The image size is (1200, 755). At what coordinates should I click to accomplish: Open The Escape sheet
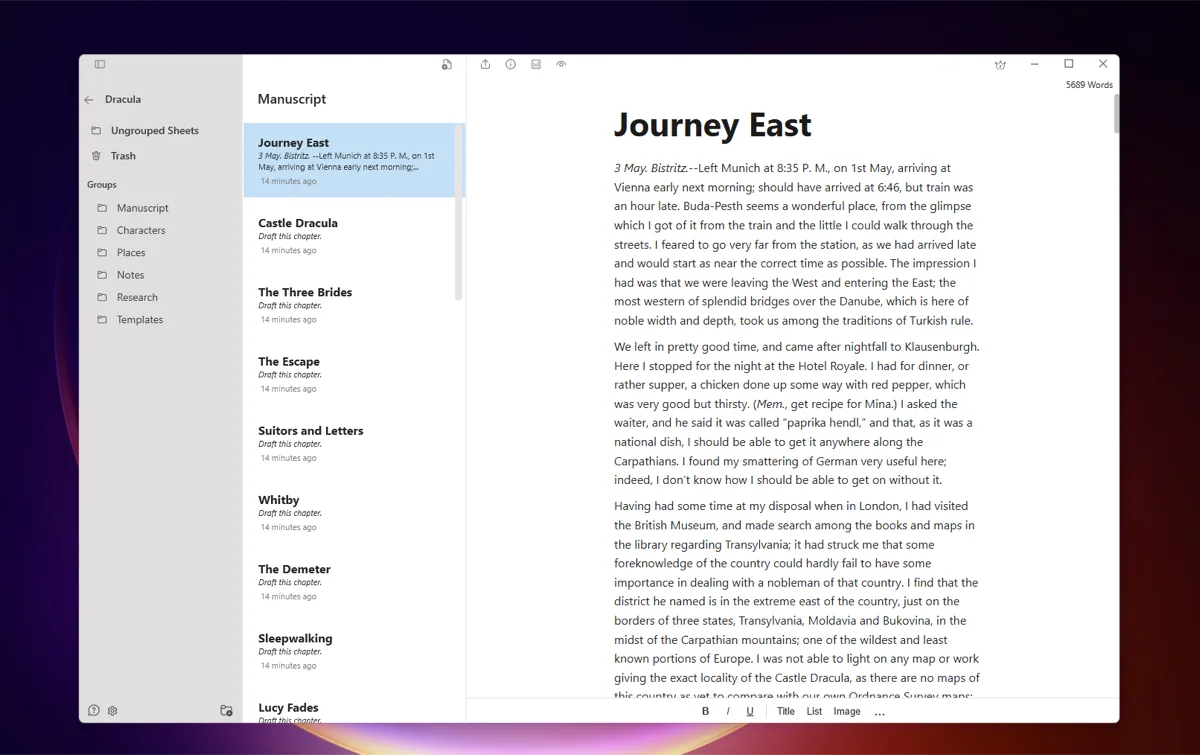(349, 374)
